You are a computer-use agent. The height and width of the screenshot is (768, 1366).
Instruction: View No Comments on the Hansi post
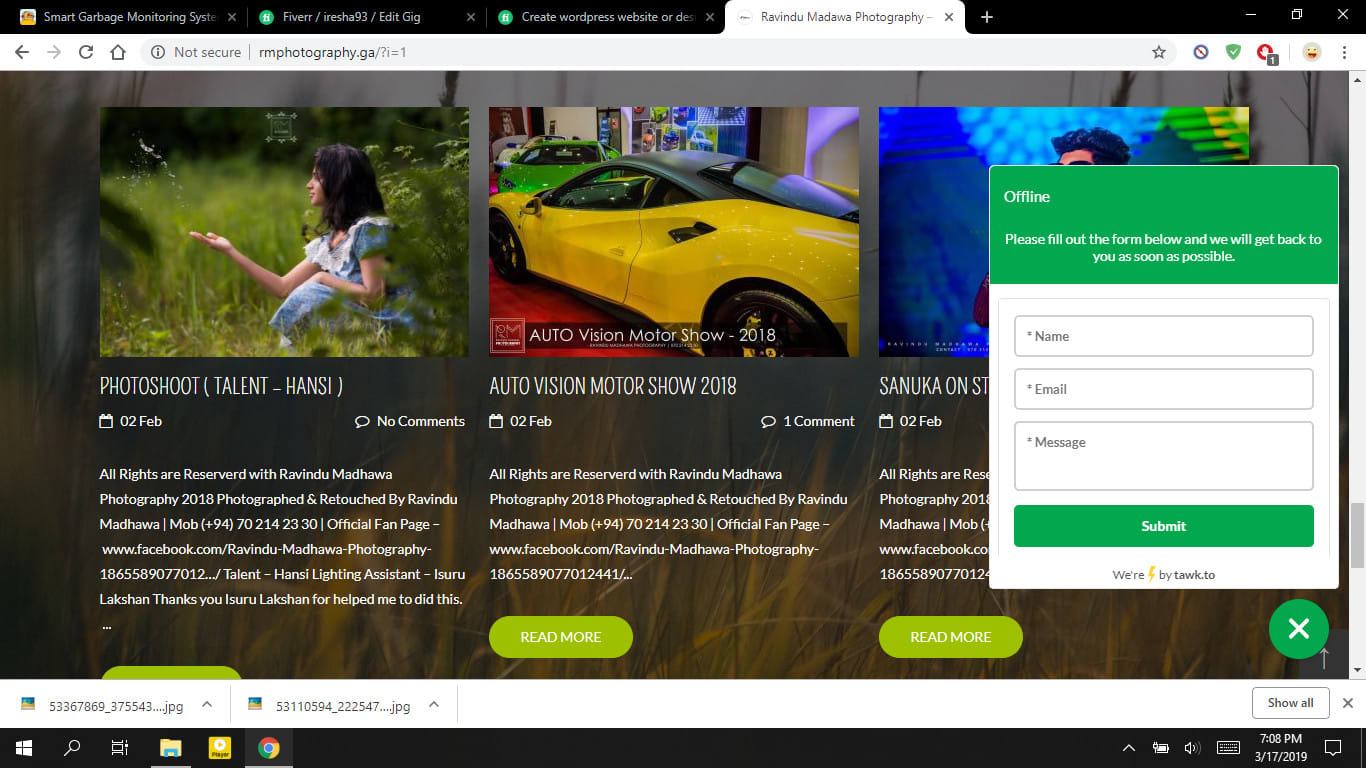410,421
